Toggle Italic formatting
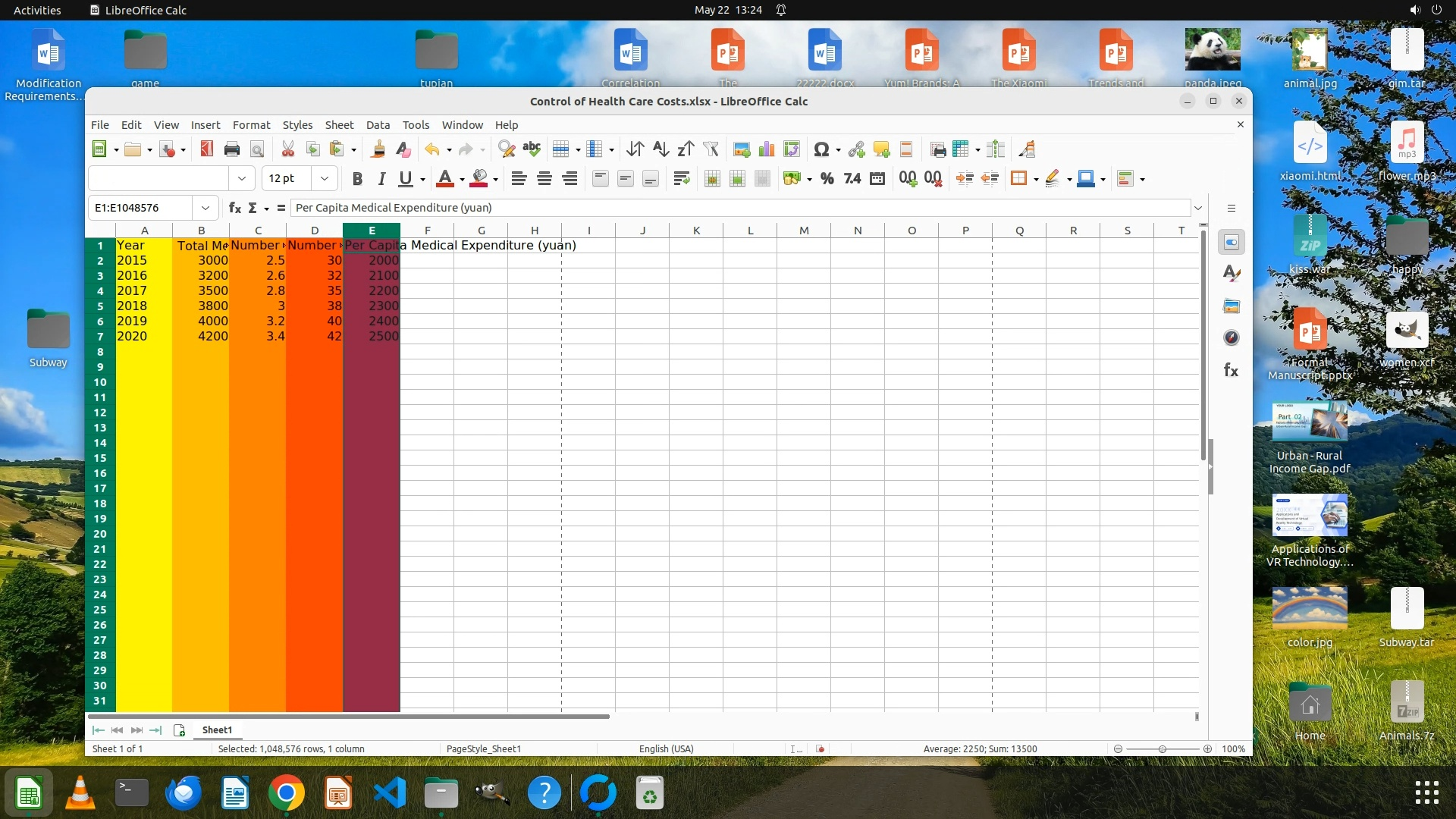1456x819 pixels. point(381,179)
